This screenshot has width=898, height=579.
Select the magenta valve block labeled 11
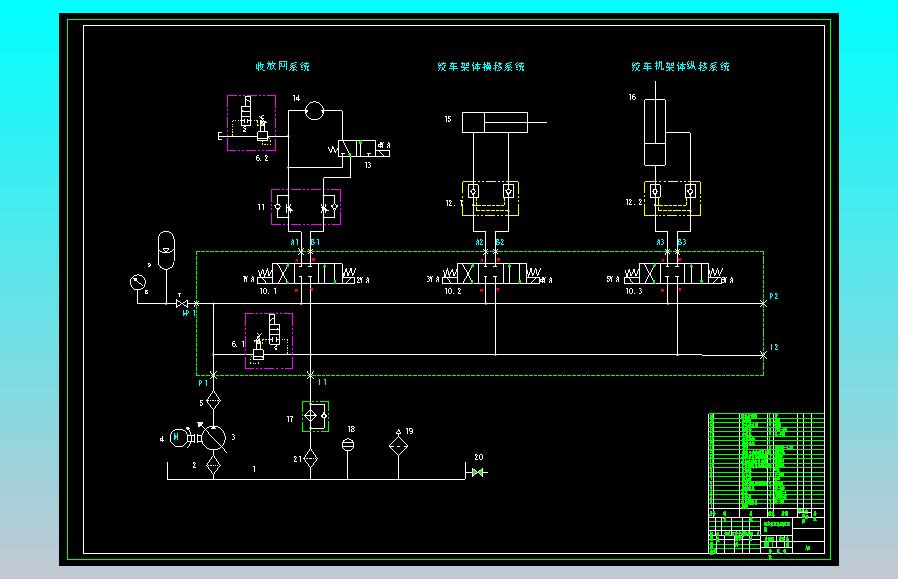[306, 207]
